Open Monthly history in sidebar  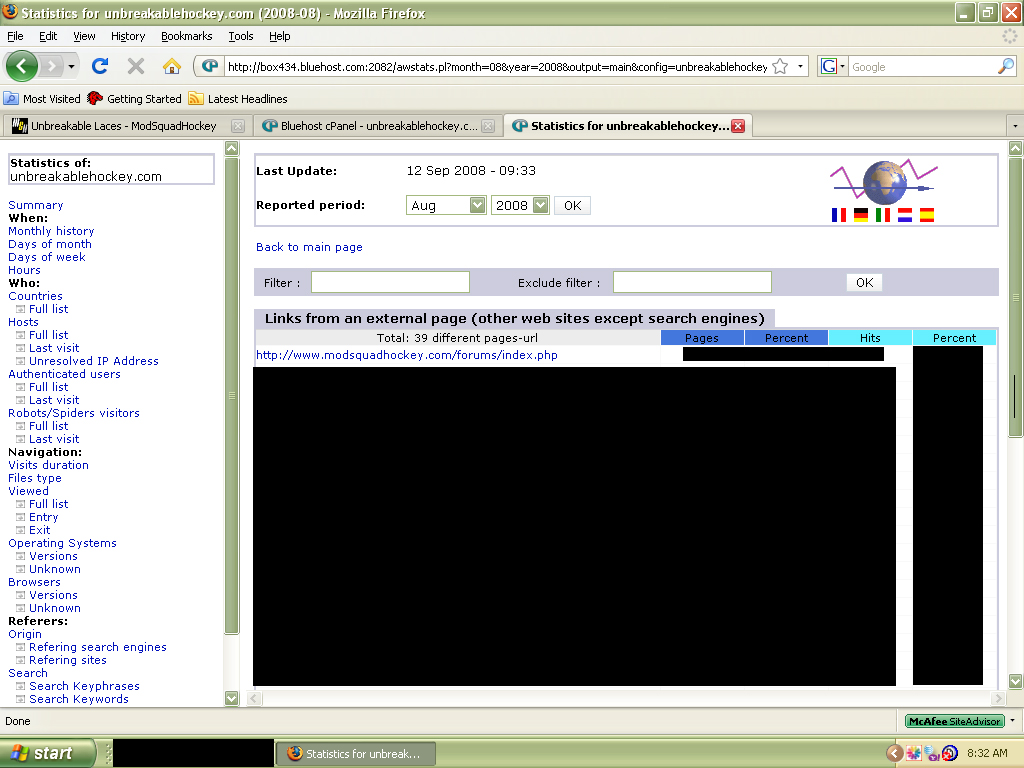(51, 231)
